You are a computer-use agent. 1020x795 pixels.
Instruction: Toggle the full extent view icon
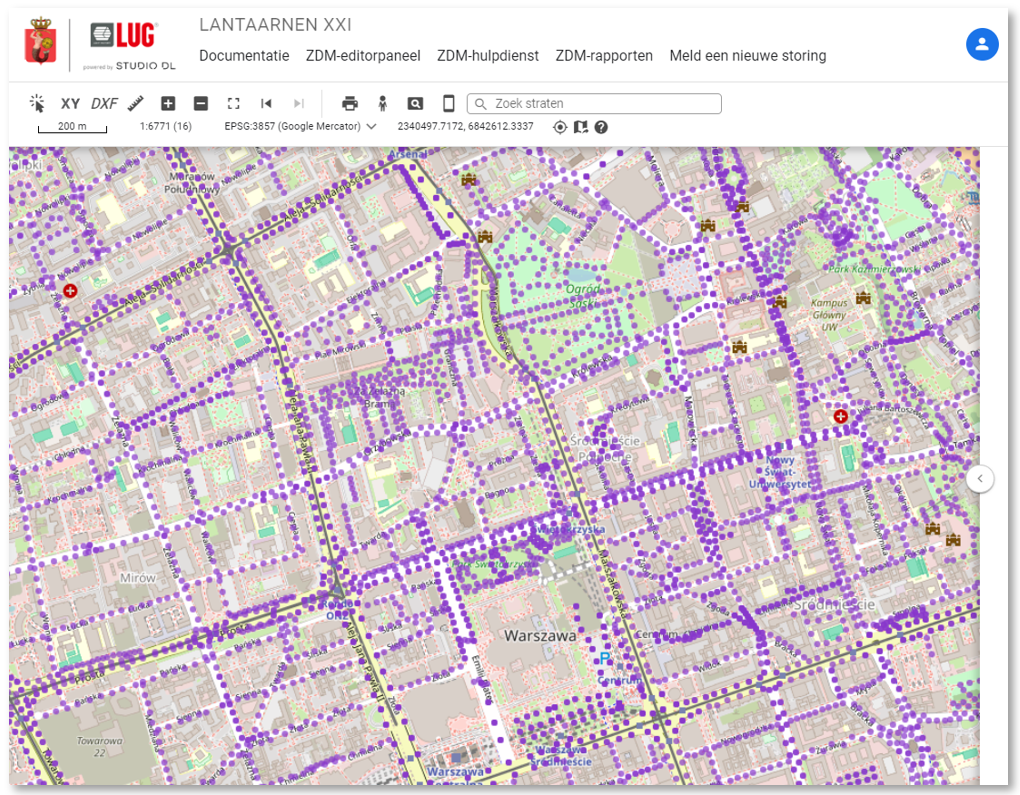[234, 103]
